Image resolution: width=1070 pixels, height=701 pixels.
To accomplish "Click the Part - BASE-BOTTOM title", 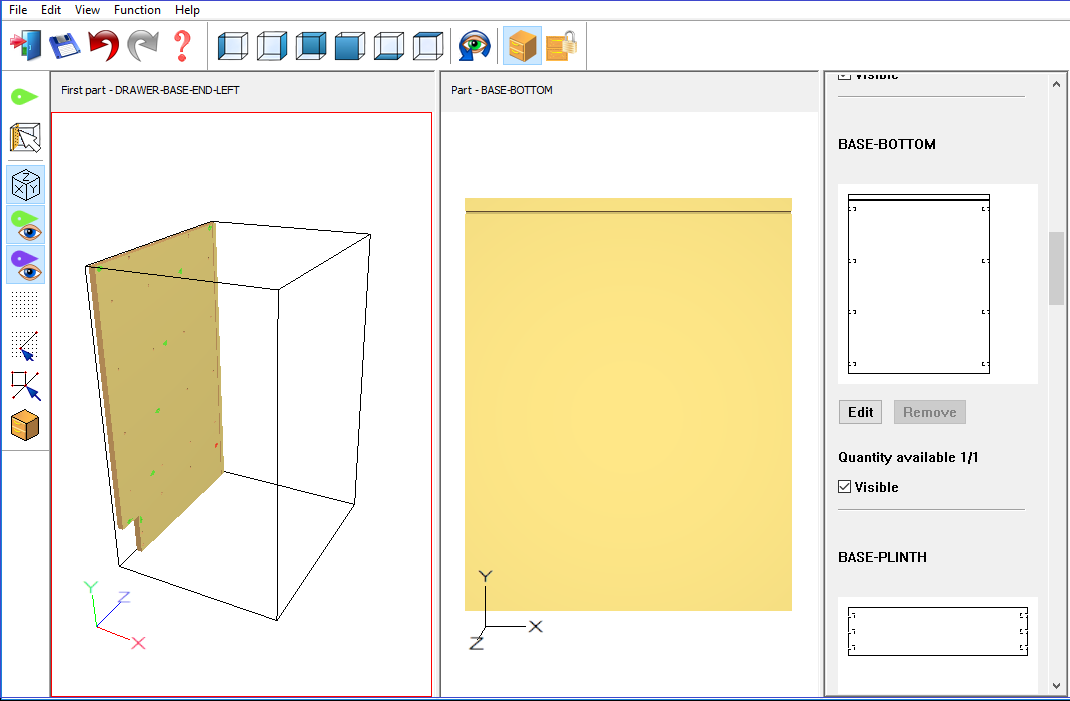I will pyautogui.click(x=502, y=90).
